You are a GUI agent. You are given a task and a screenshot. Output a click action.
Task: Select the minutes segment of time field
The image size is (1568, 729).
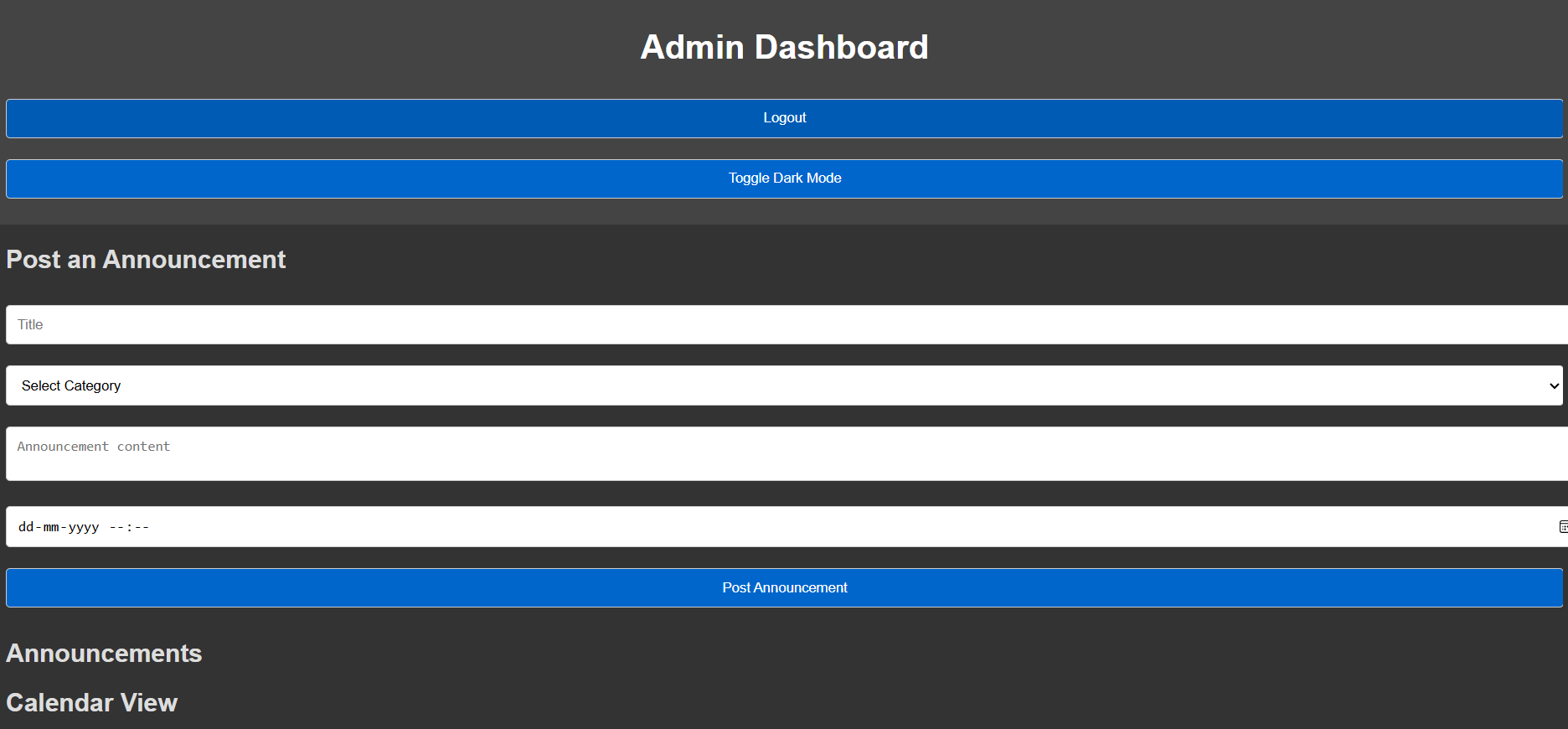[142, 527]
